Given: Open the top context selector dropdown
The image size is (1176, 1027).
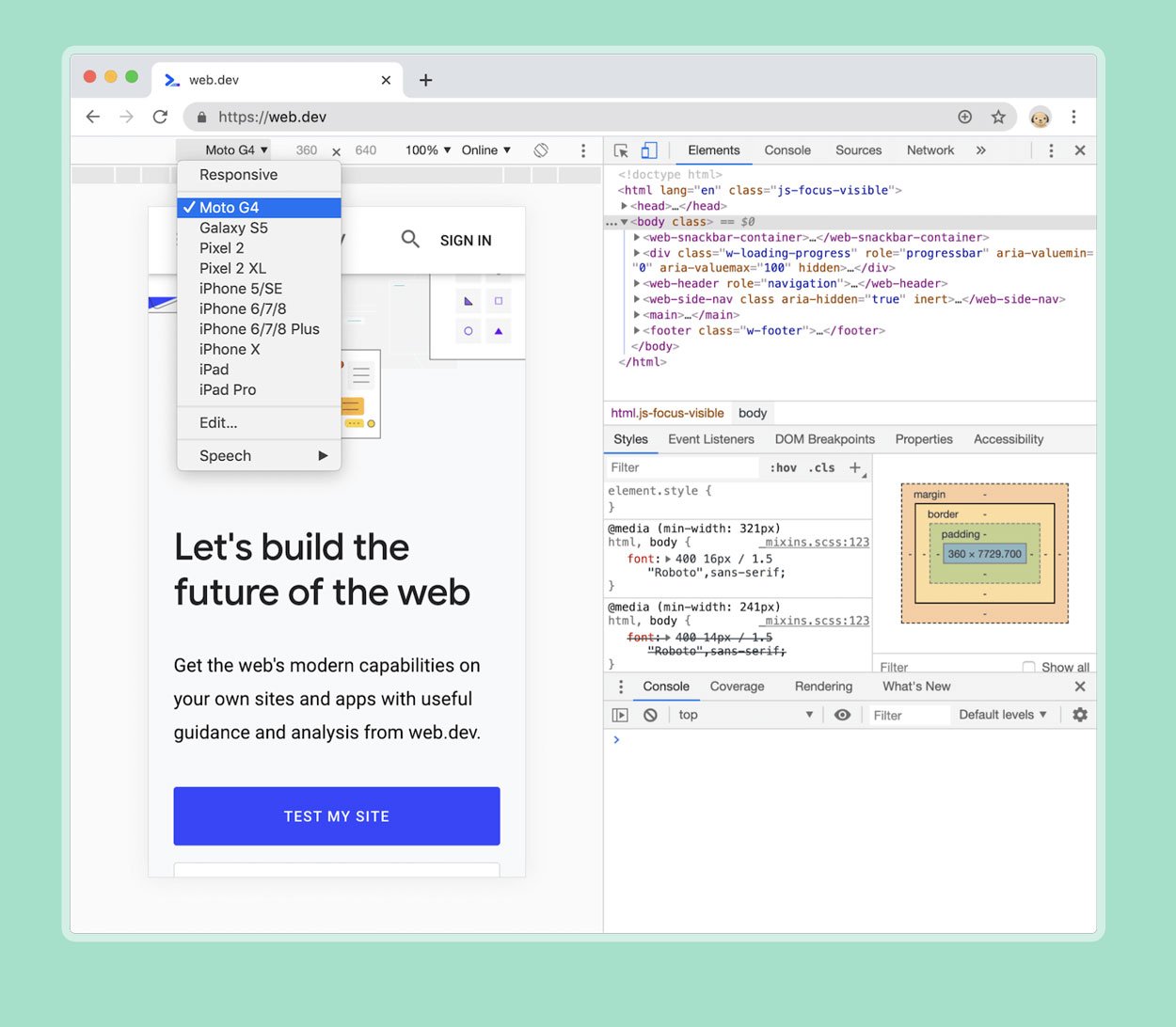Looking at the screenshot, I should [745, 715].
